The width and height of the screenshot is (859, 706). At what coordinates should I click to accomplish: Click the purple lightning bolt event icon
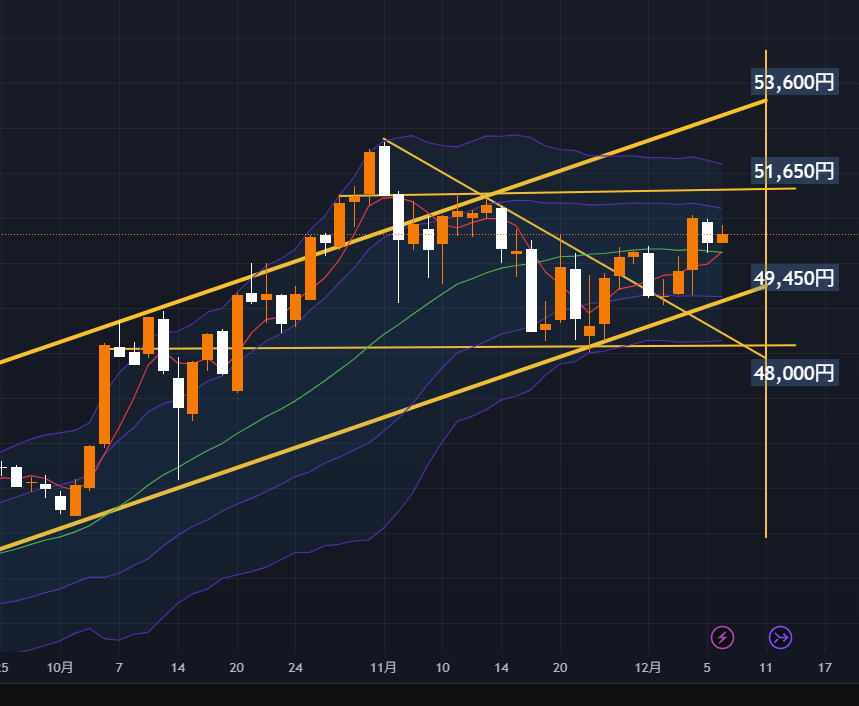[722, 638]
